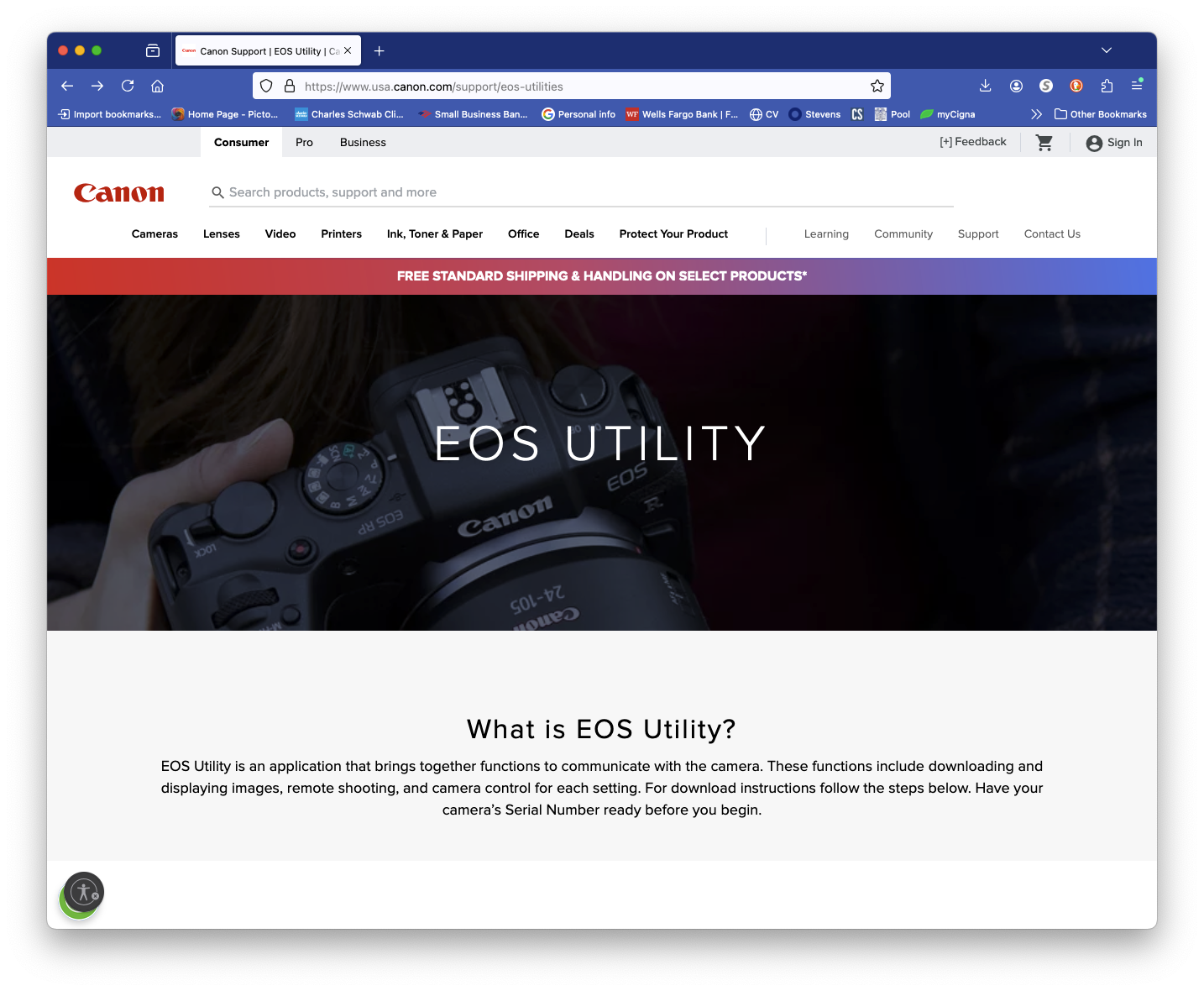The image size is (1204, 991).
Task: Open the CS bookmark icon
Action: pyautogui.click(x=857, y=114)
